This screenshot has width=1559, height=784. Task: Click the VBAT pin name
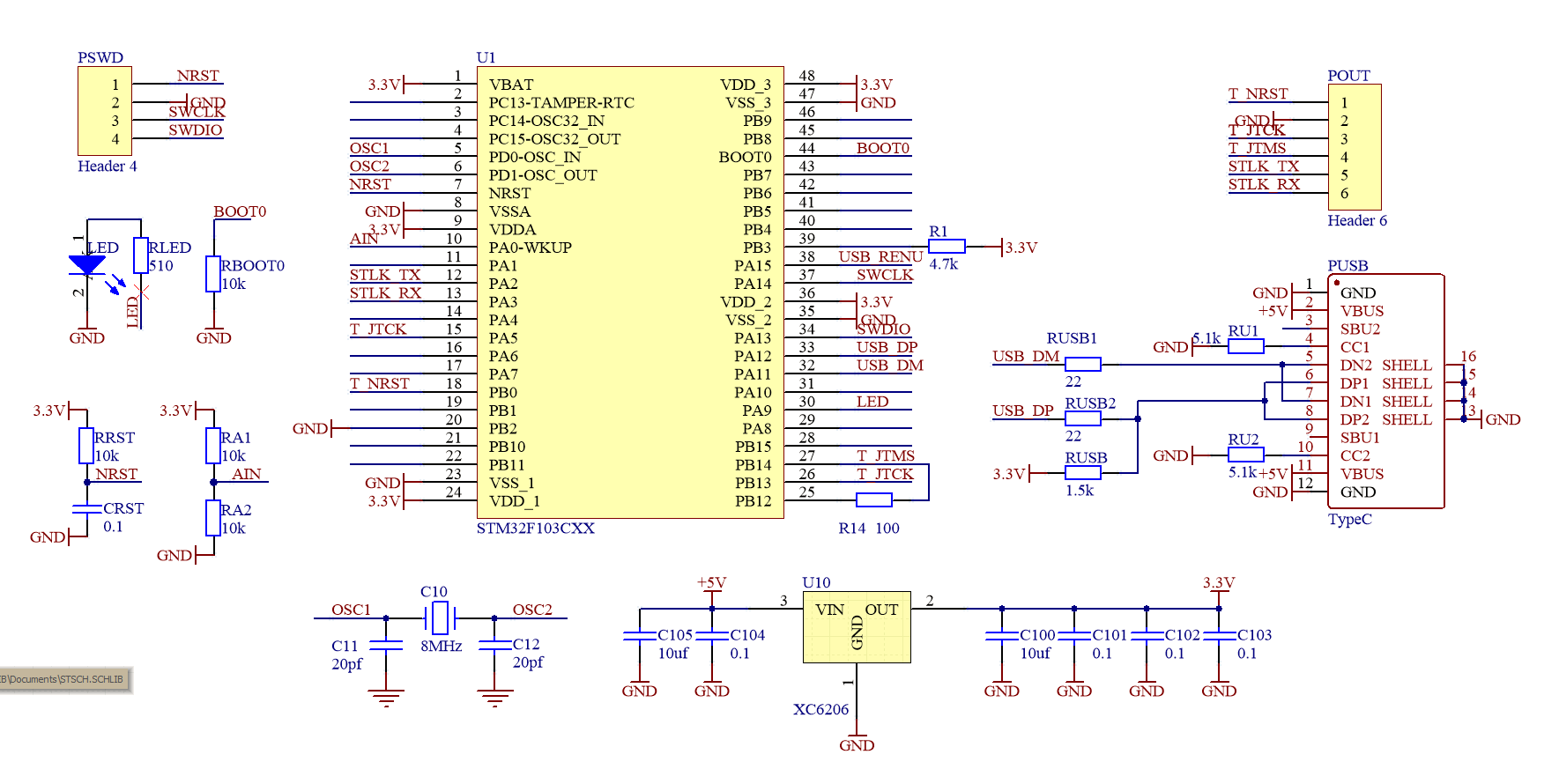click(511, 85)
